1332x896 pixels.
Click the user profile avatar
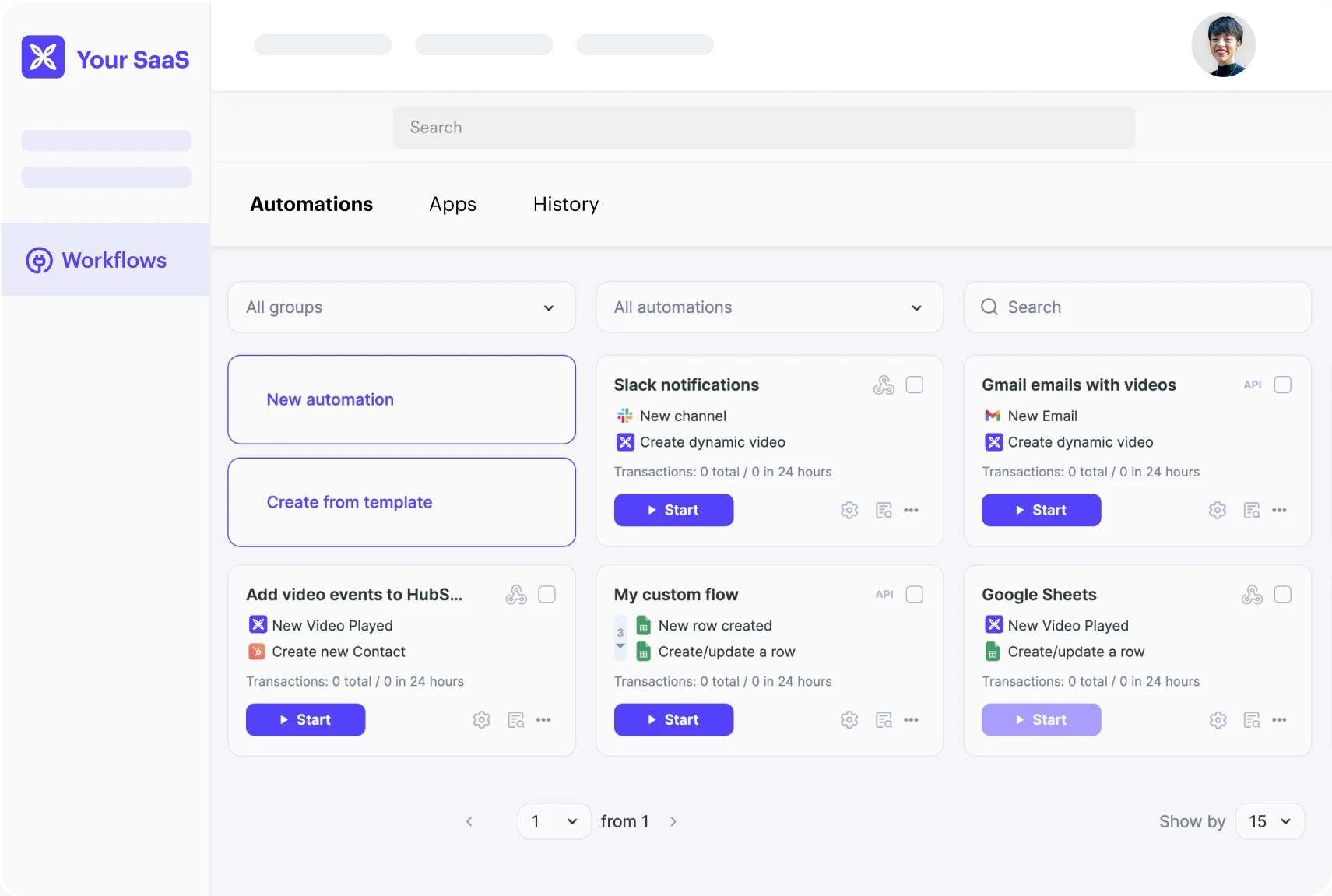(1223, 45)
